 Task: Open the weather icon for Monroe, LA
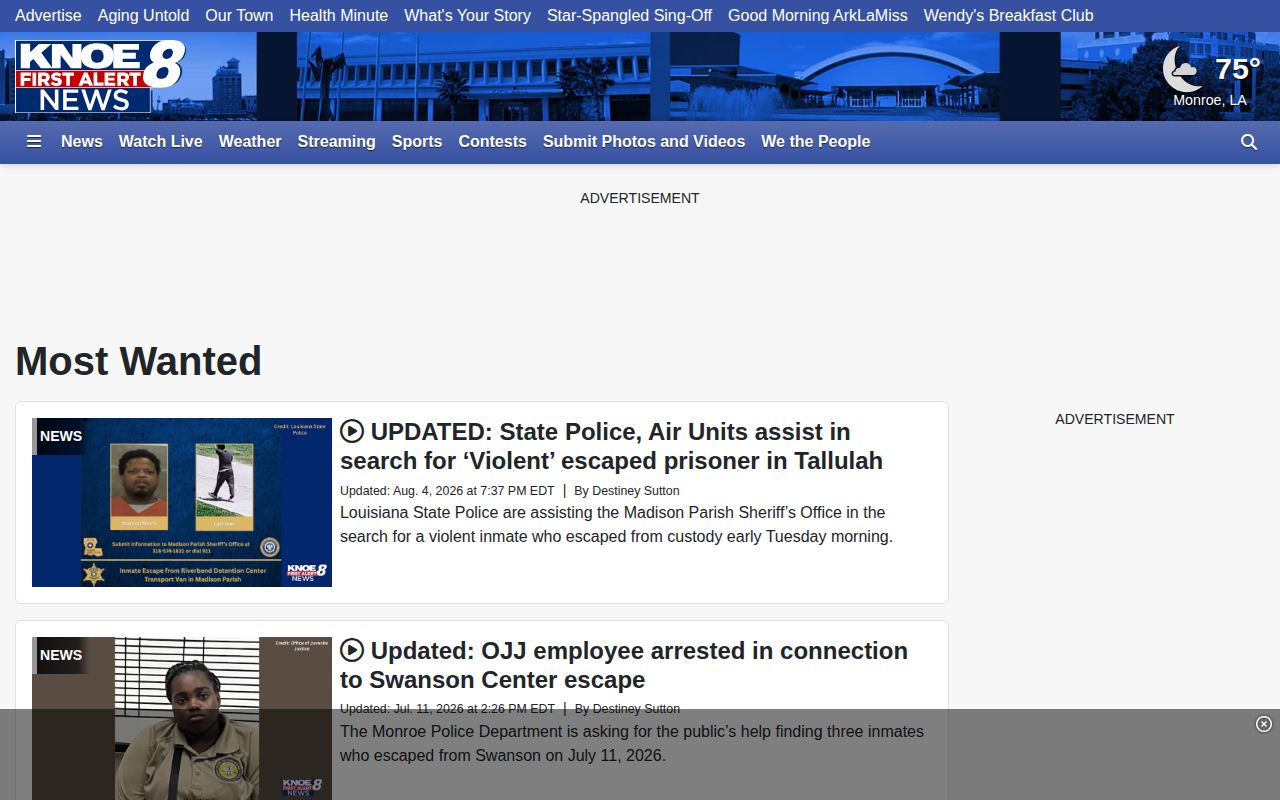(1183, 69)
